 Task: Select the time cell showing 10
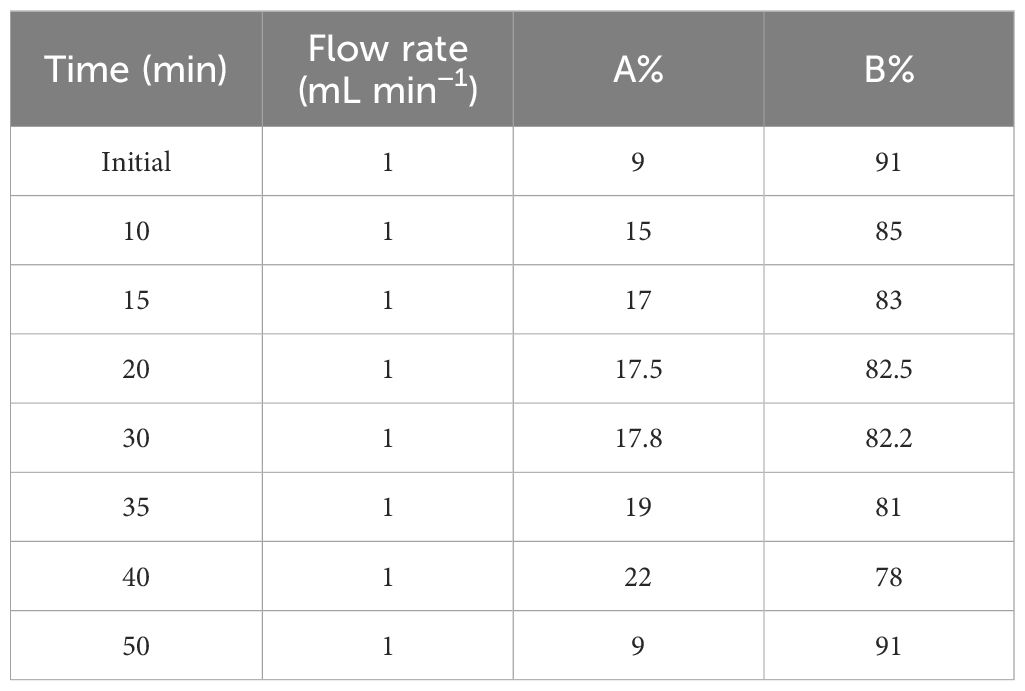click(x=136, y=231)
